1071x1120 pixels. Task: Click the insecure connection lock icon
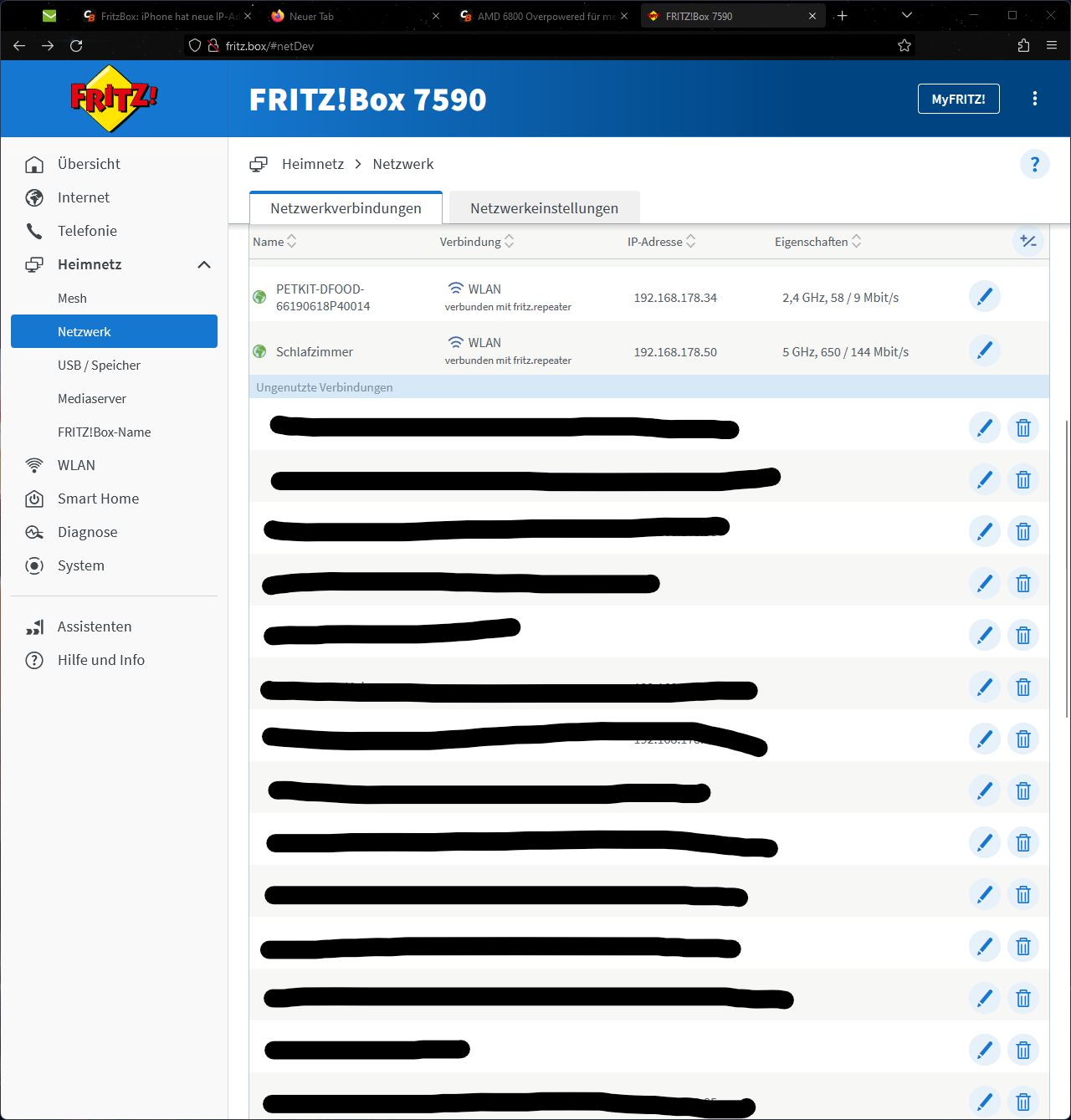coord(213,46)
